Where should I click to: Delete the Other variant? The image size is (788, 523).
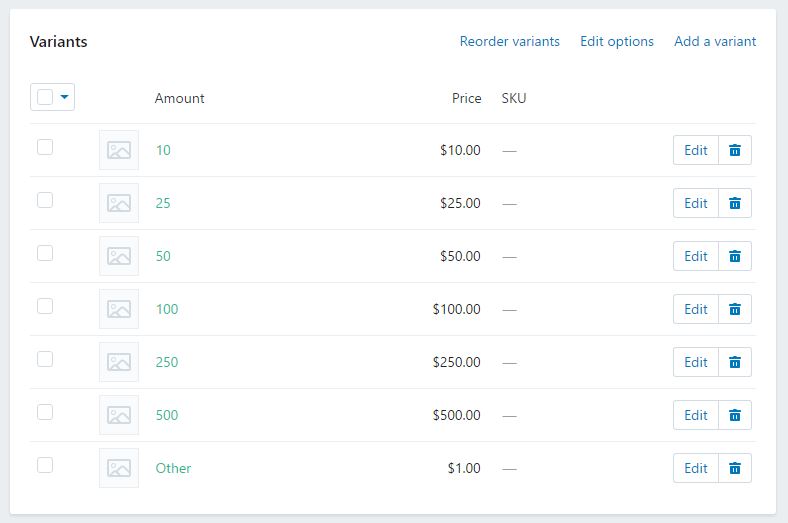(x=735, y=468)
